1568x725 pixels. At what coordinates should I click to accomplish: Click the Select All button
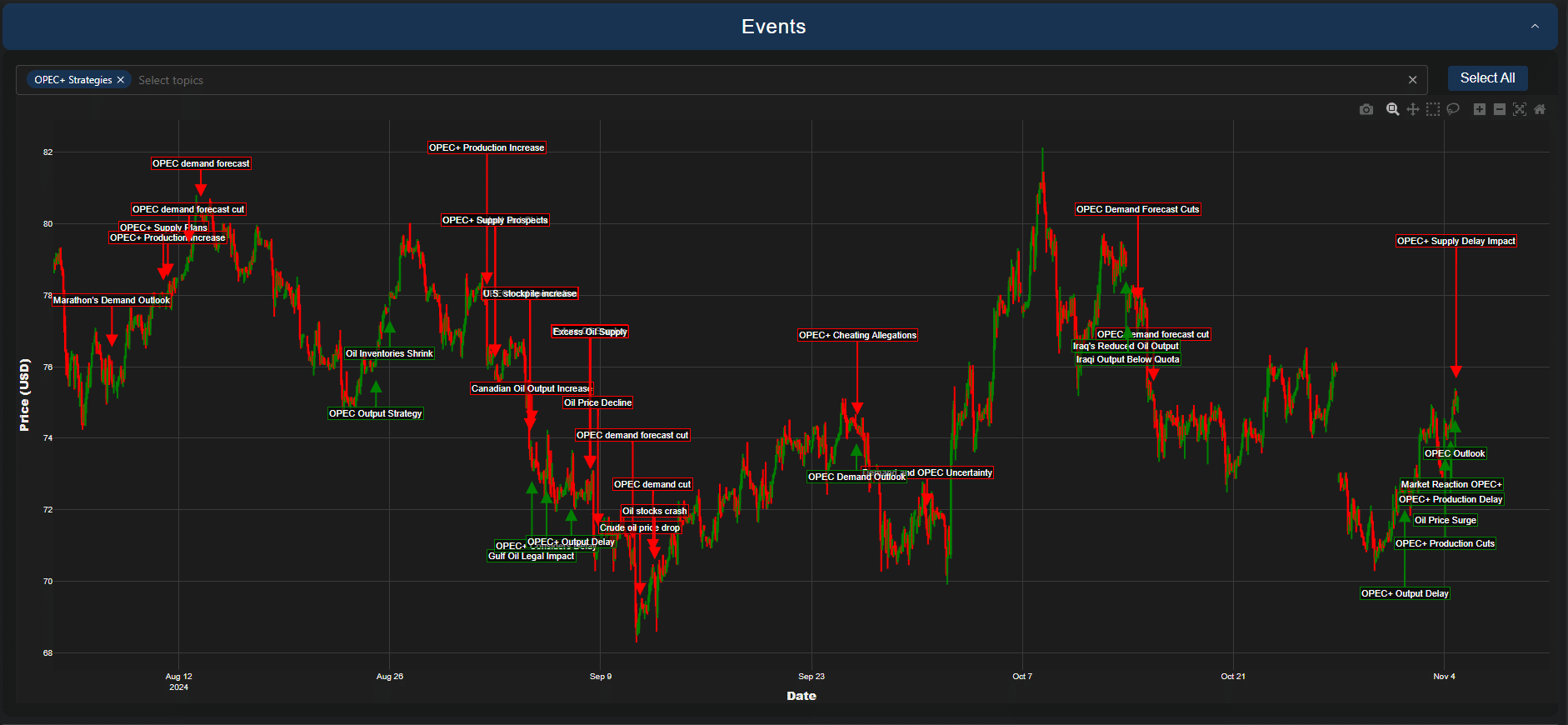[x=1487, y=77]
